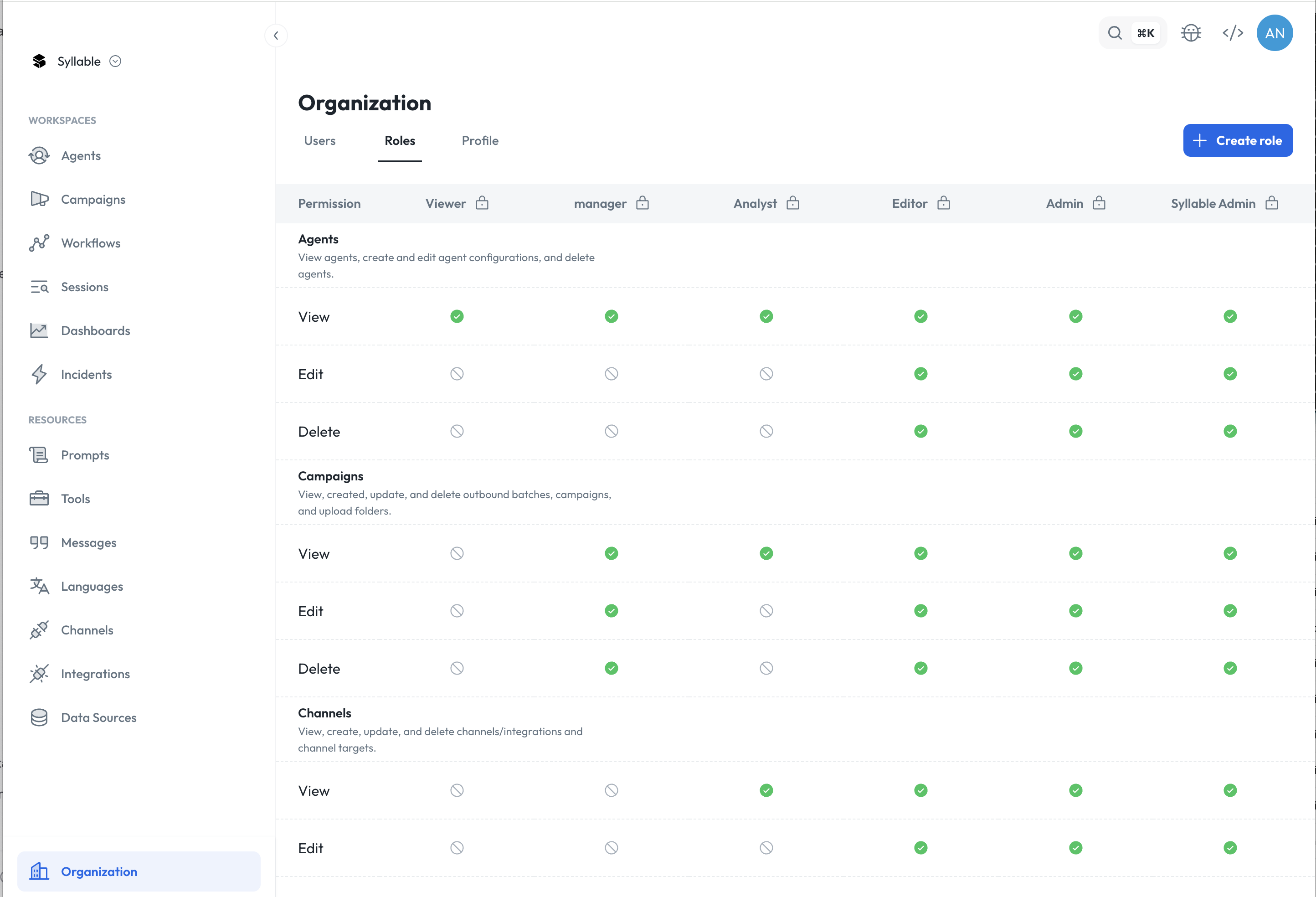Click the lock icon beside Admin
This screenshot has height=897, width=1316.
point(1099,203)
